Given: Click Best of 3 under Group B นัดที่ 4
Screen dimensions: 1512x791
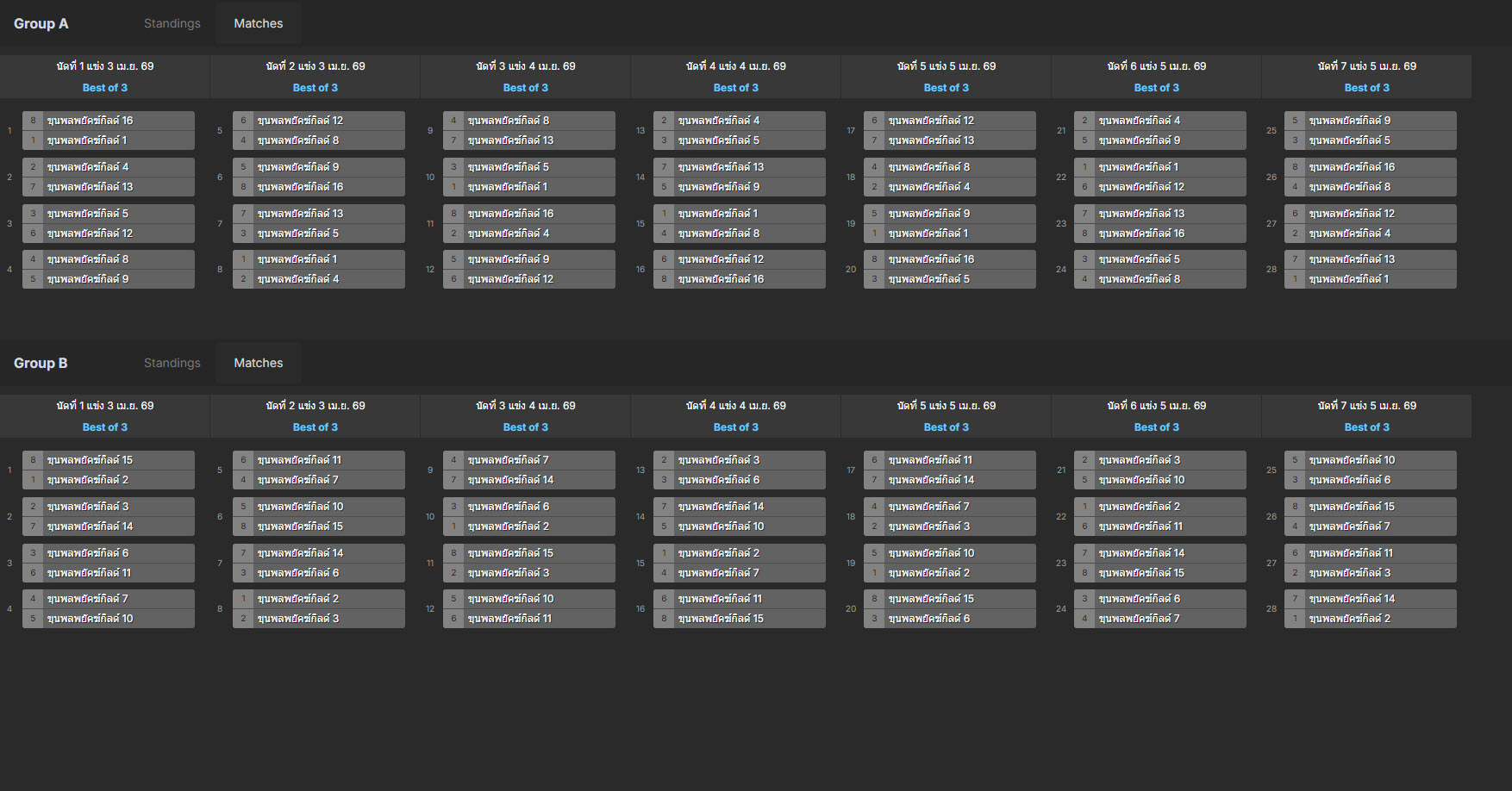Looking at the screenshot, I should tap(735, 427).
